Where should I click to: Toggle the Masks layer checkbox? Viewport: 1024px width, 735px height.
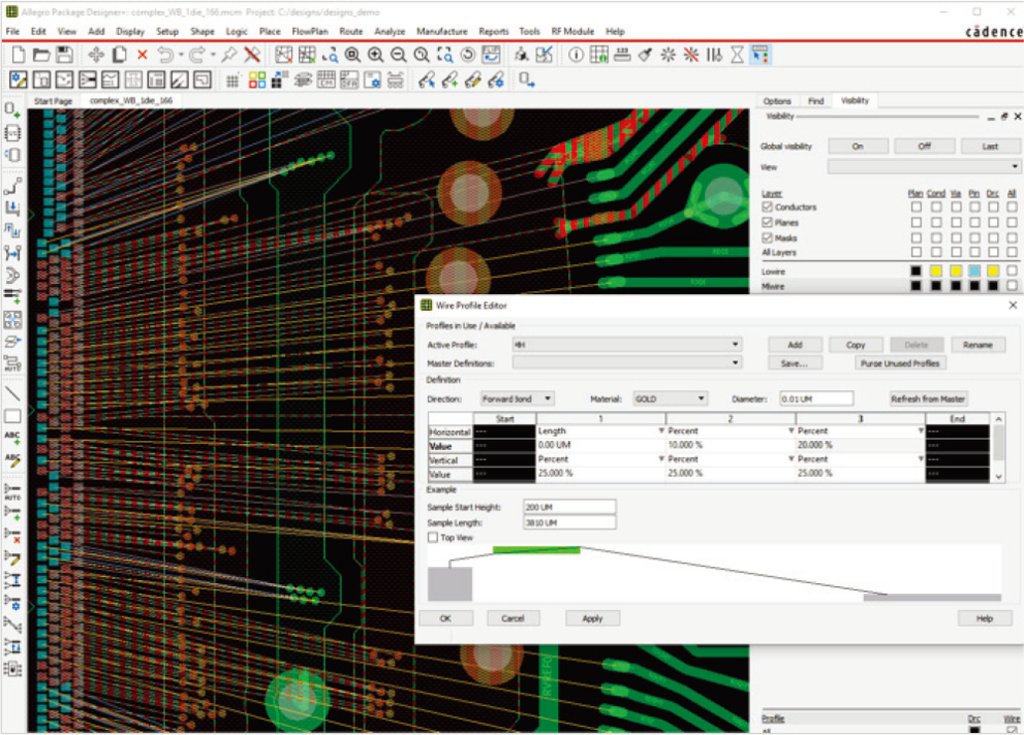coord(767,239)
